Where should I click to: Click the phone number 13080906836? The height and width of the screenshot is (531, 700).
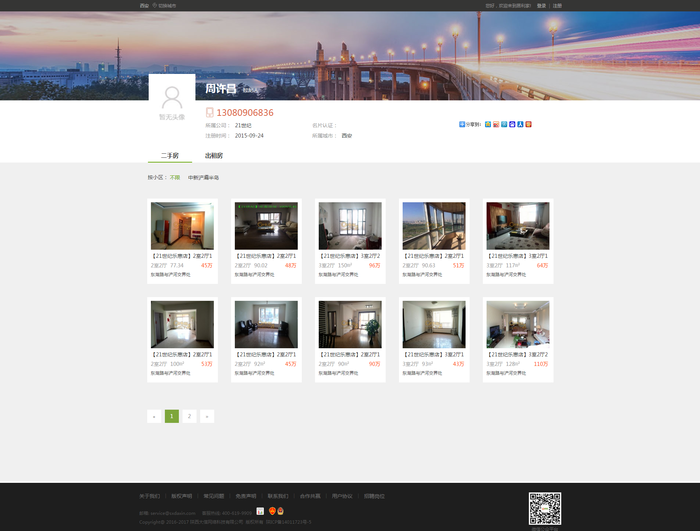tap(245, 113)
